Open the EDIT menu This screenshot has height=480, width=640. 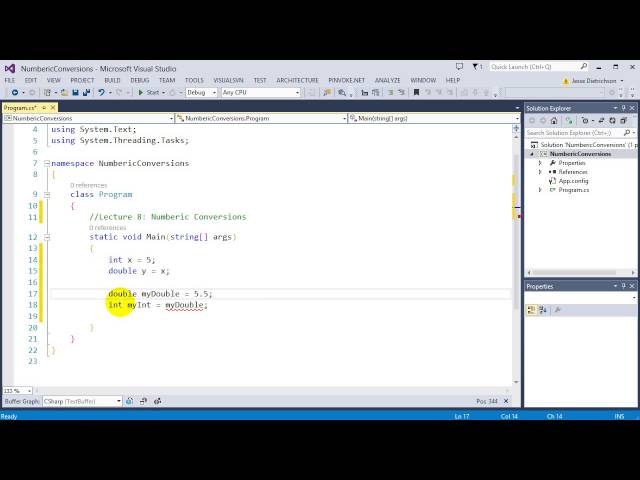[x=31, y=80]
